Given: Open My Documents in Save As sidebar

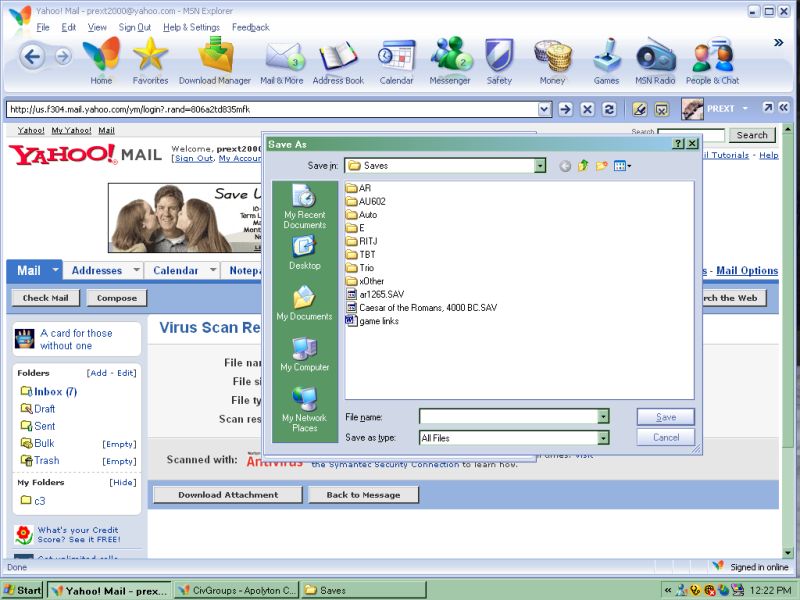Looking at the screenshot, I should [x=304, y=303].
